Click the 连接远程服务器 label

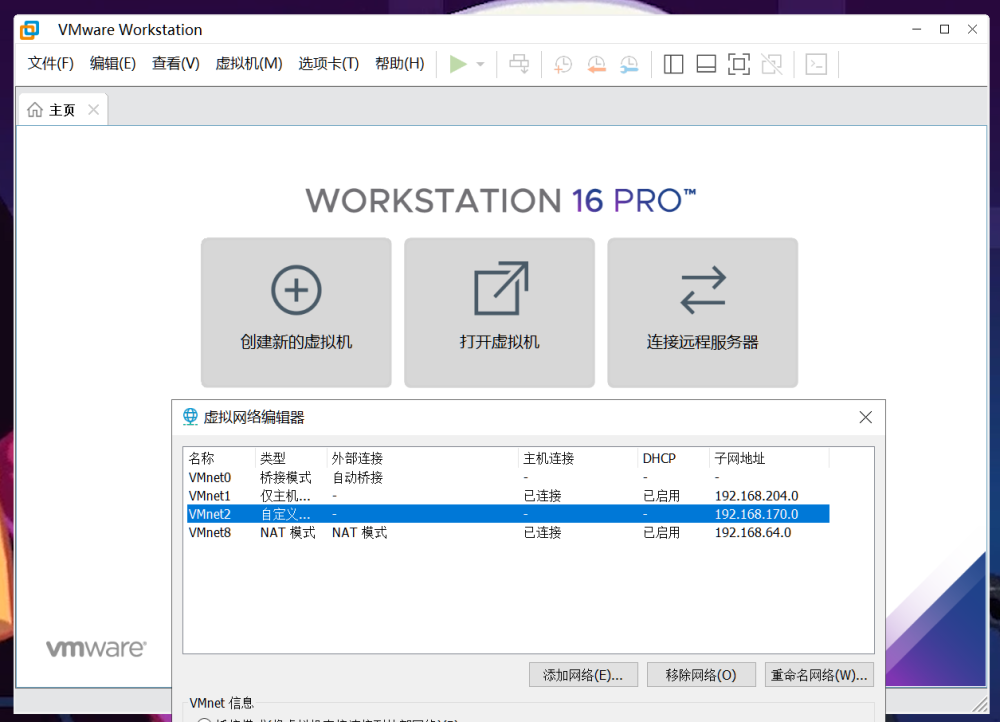[702, 342]
